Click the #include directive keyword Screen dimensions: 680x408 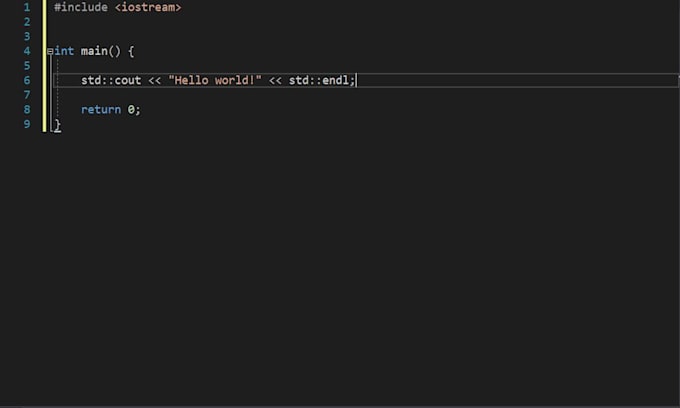point(81,7)
